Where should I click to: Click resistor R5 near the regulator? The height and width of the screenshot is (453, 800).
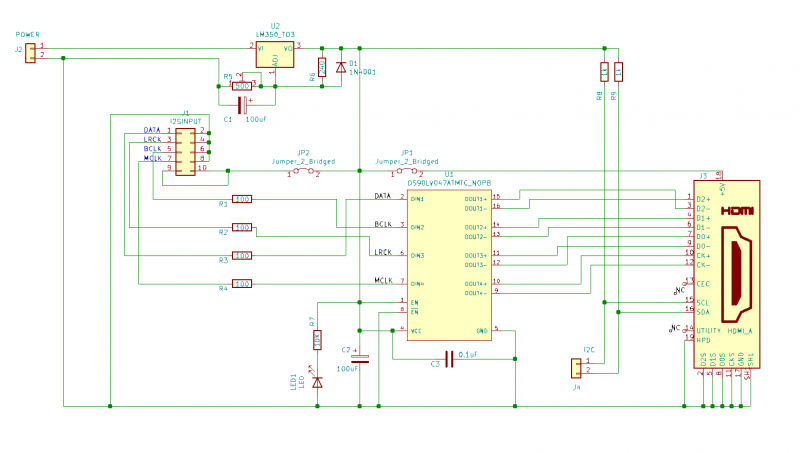coord(242,86)
